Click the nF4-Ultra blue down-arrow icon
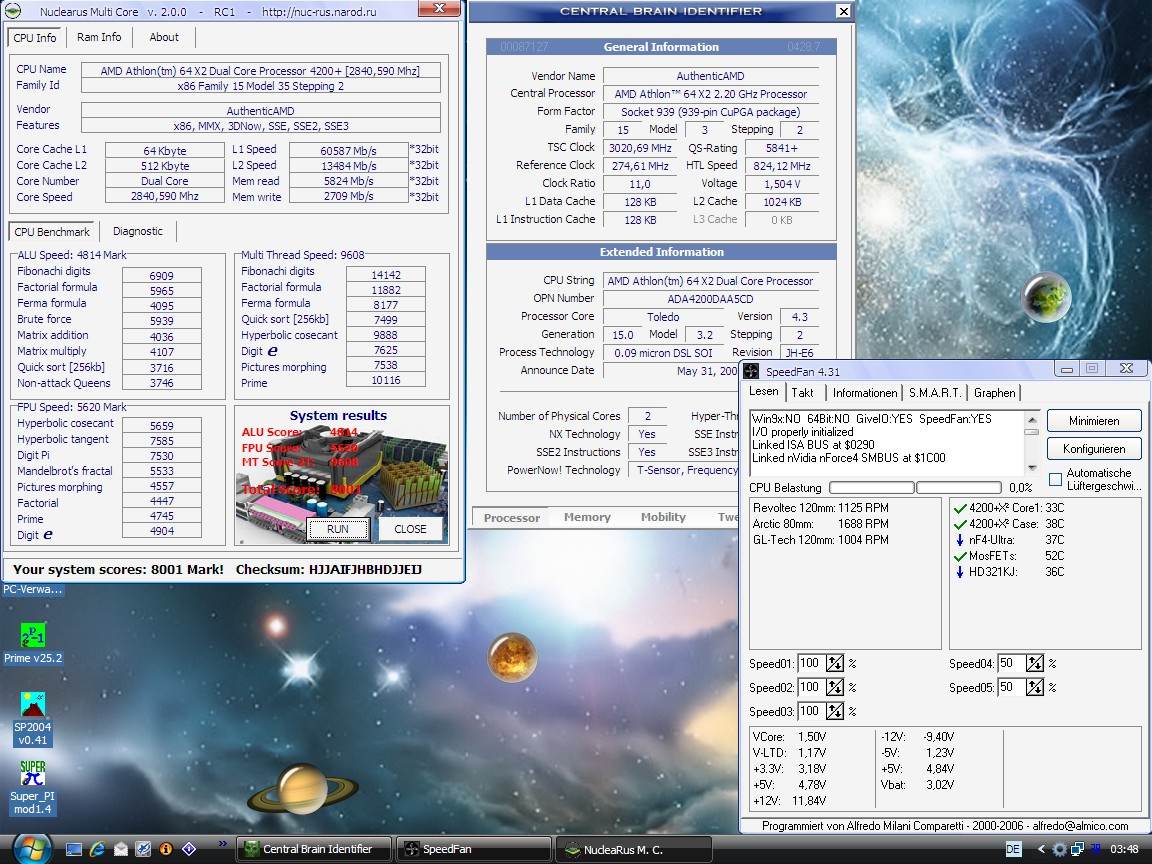 (x=960, y=540)
